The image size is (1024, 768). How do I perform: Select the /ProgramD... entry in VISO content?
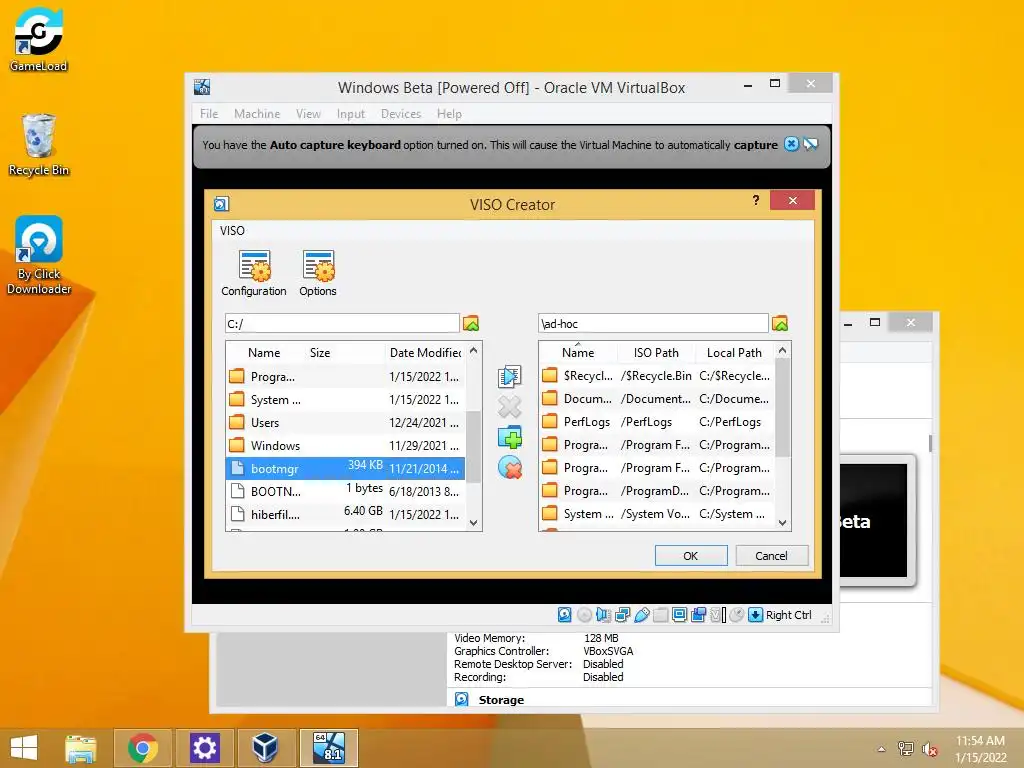click(x=657, y=491)
